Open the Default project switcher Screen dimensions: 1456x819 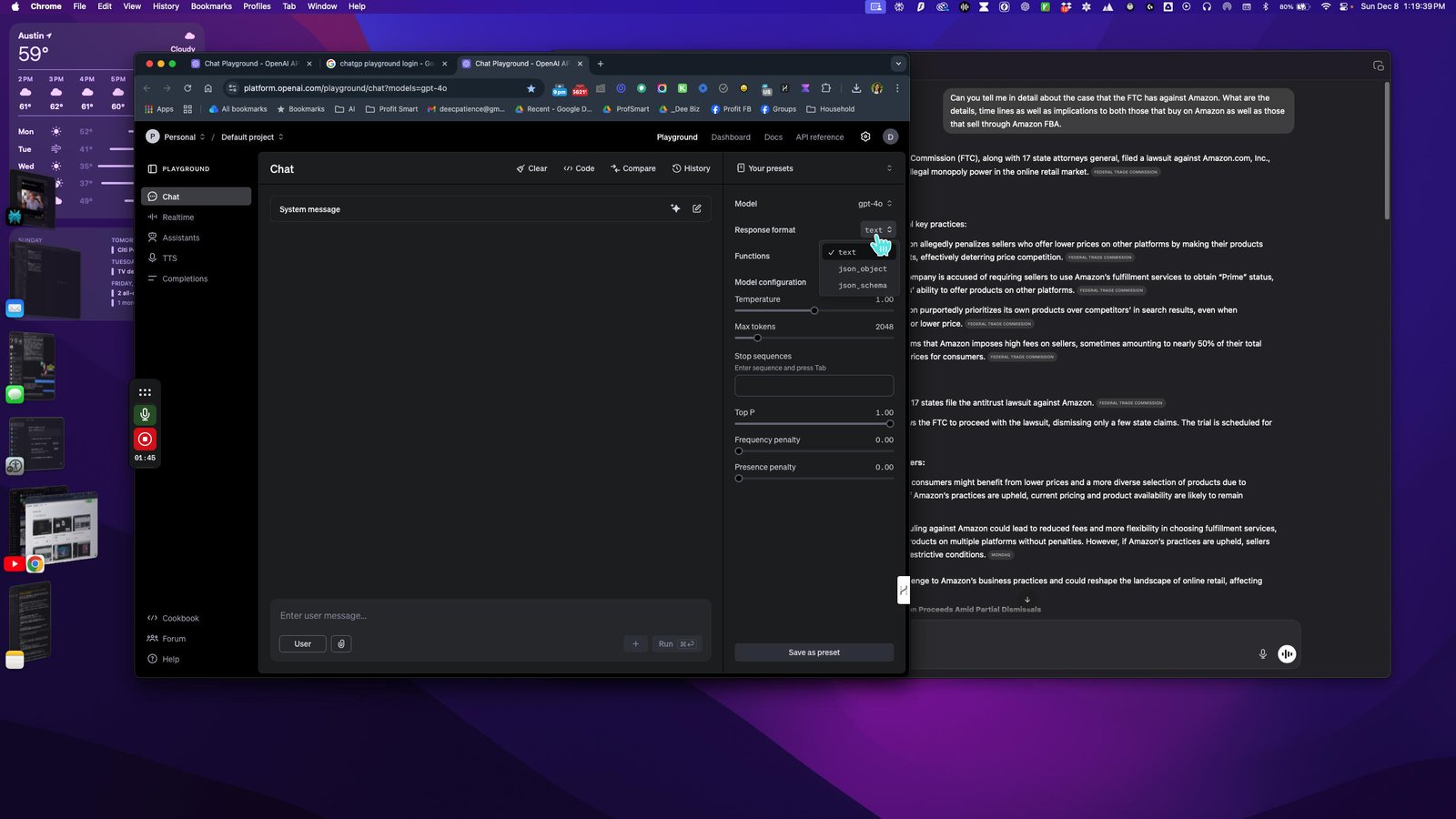point(252,136)
